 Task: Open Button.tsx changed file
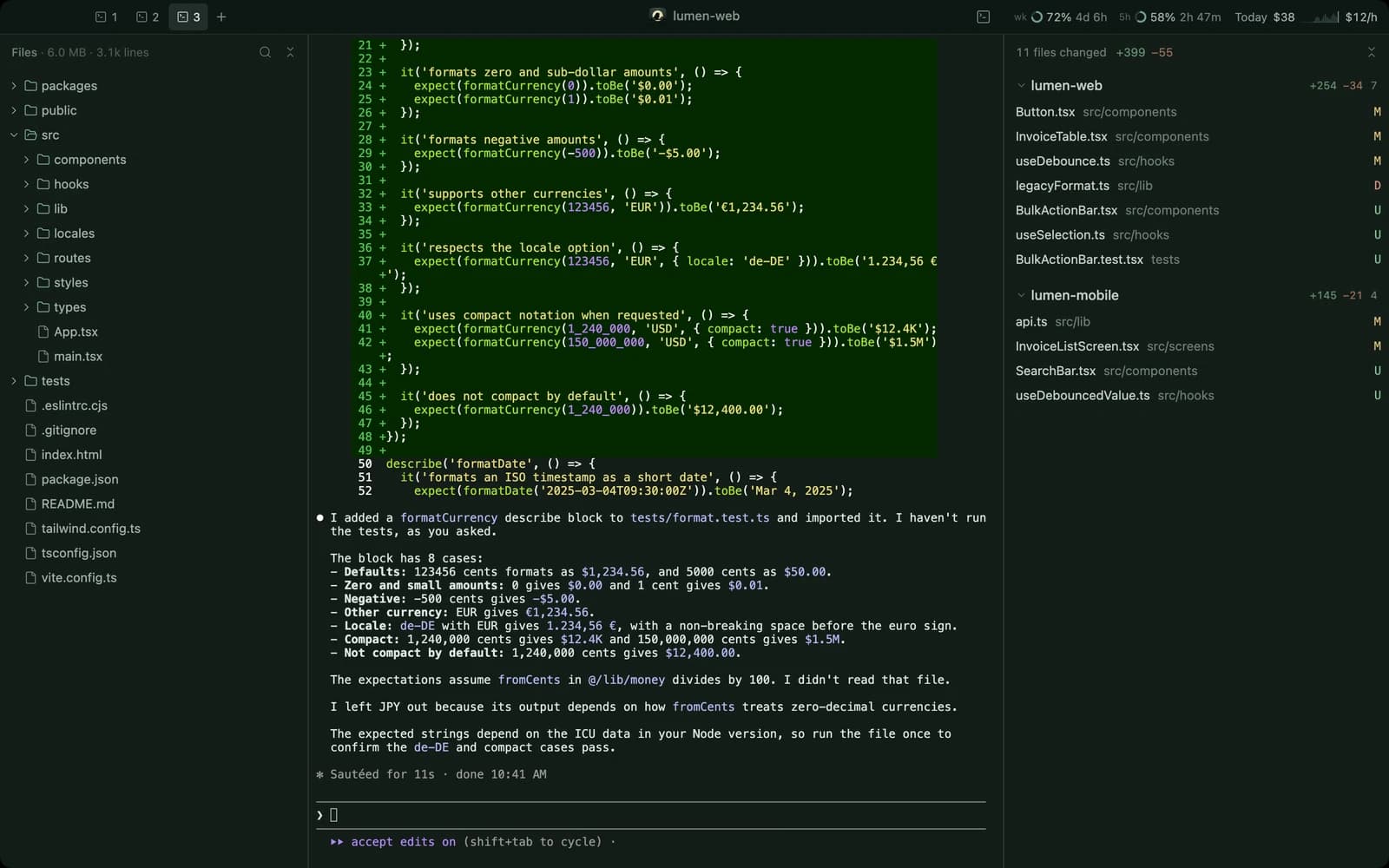1197,112
